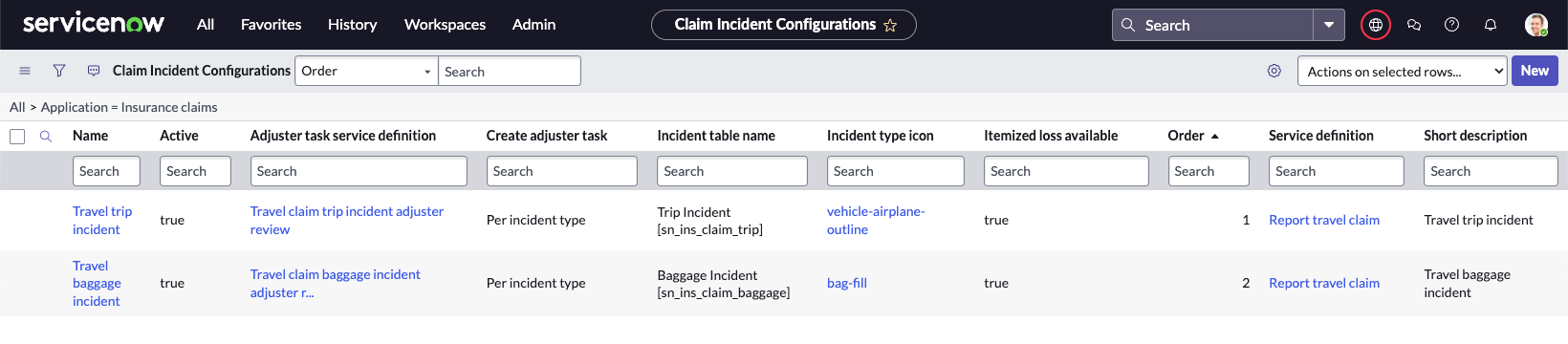
Task: Focus Incident type icon search box
Action: pos(896,171)
